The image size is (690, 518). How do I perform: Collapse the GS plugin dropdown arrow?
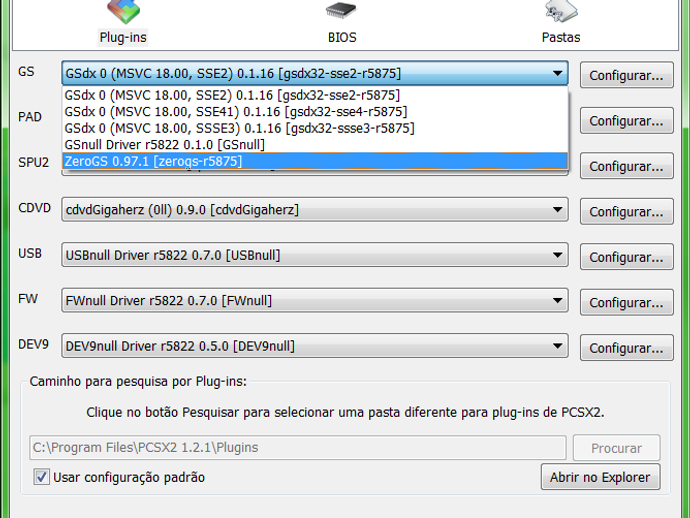(x=557, y=73)
